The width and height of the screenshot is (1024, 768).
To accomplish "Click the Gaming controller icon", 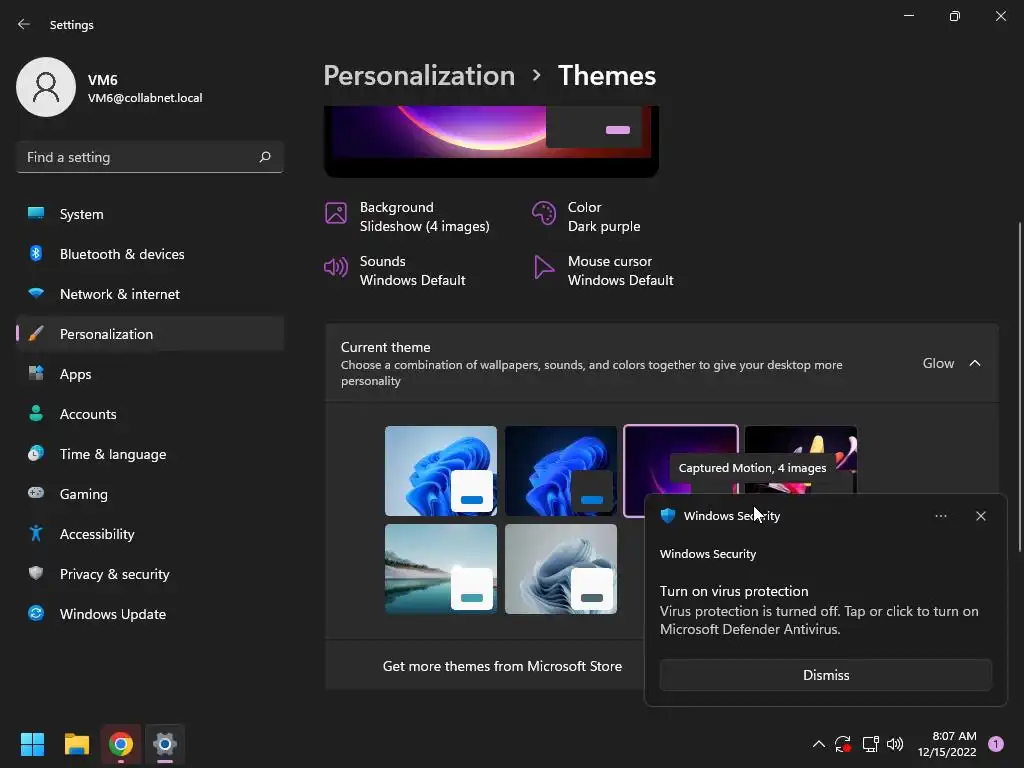I will [x=36, y=493].
